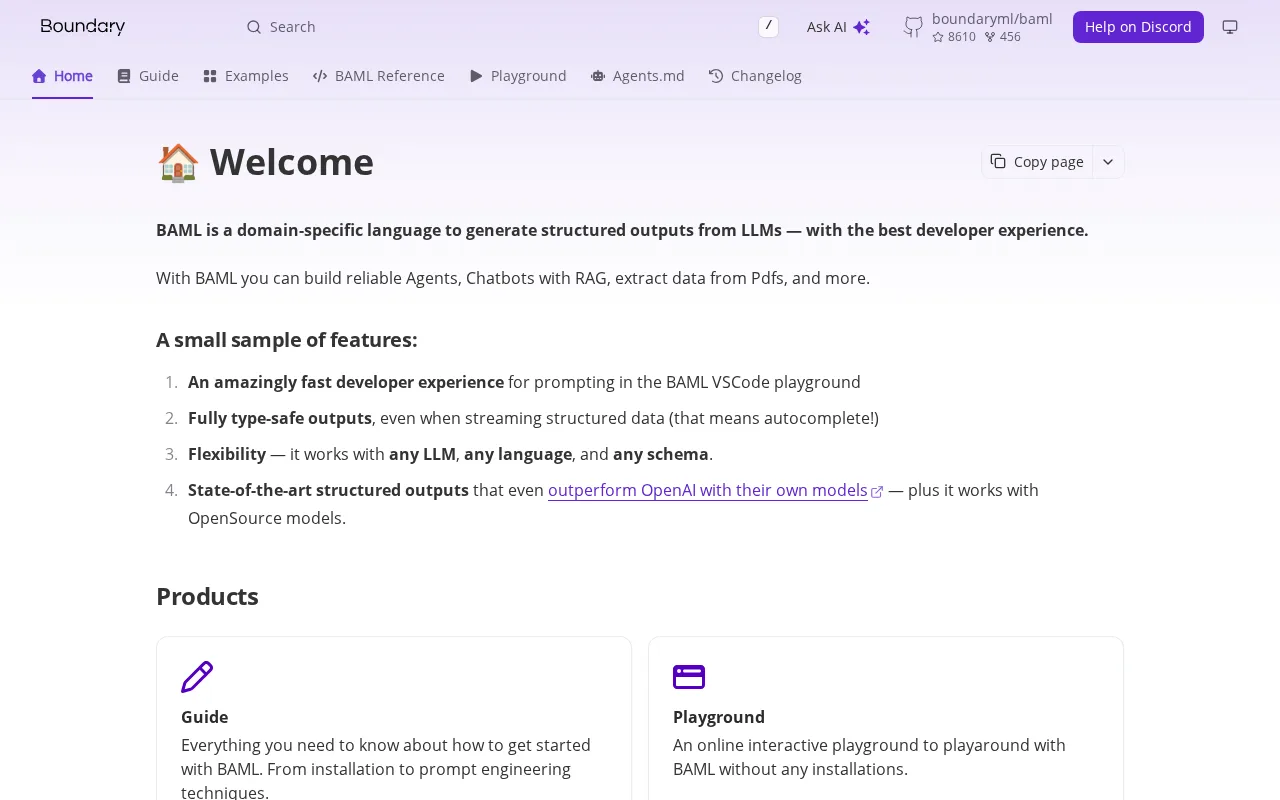
Task: Click the Help on Discord button
Action: [x=1138, y=27]
